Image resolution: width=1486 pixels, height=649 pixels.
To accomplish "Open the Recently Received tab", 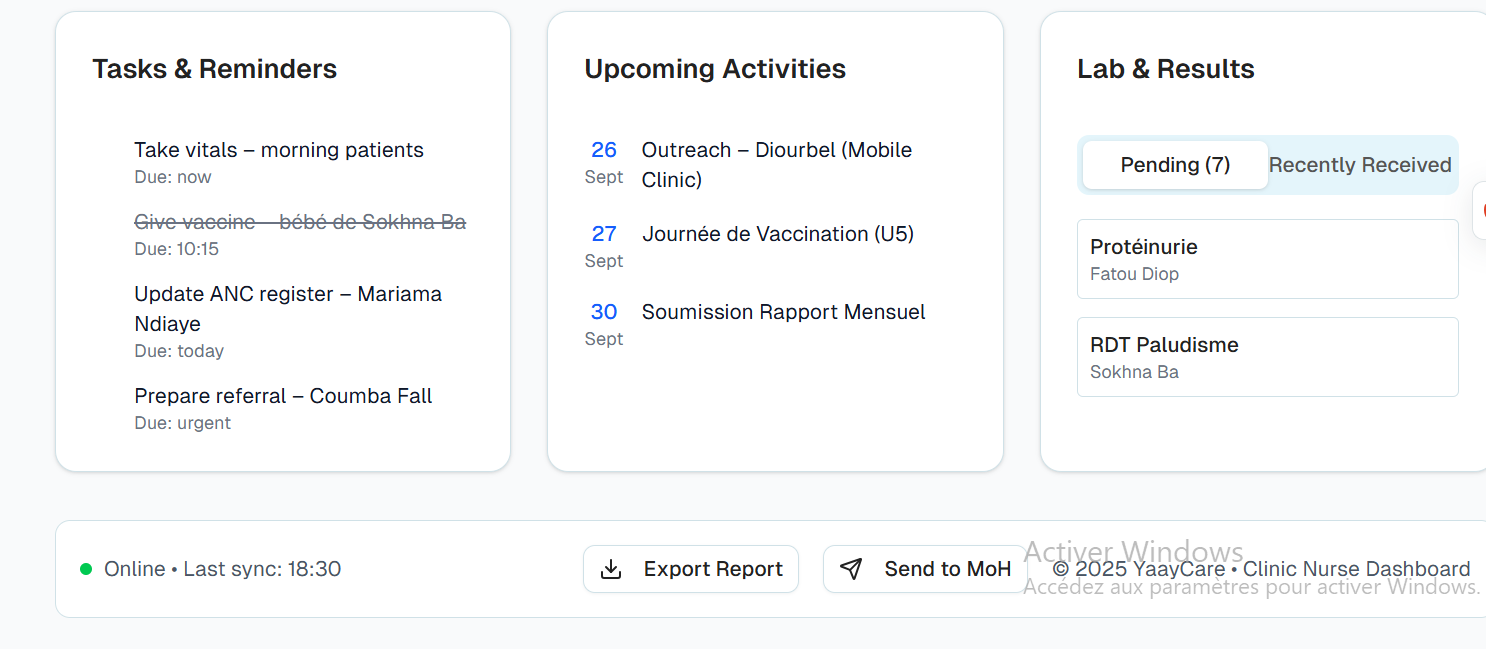I will [1359, 165].
